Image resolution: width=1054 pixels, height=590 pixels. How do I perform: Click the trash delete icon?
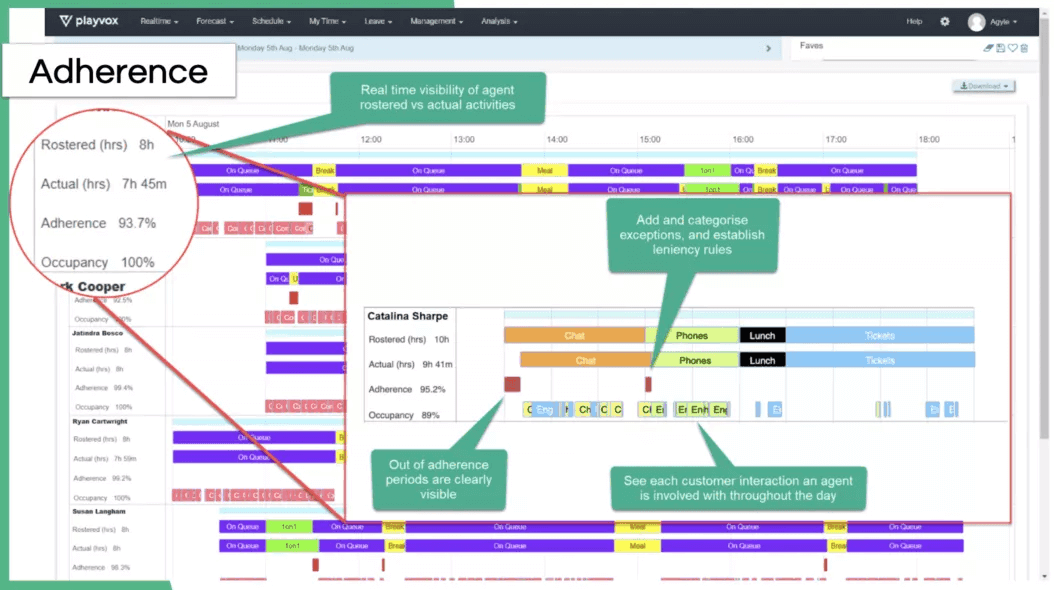click(1024, 48)
